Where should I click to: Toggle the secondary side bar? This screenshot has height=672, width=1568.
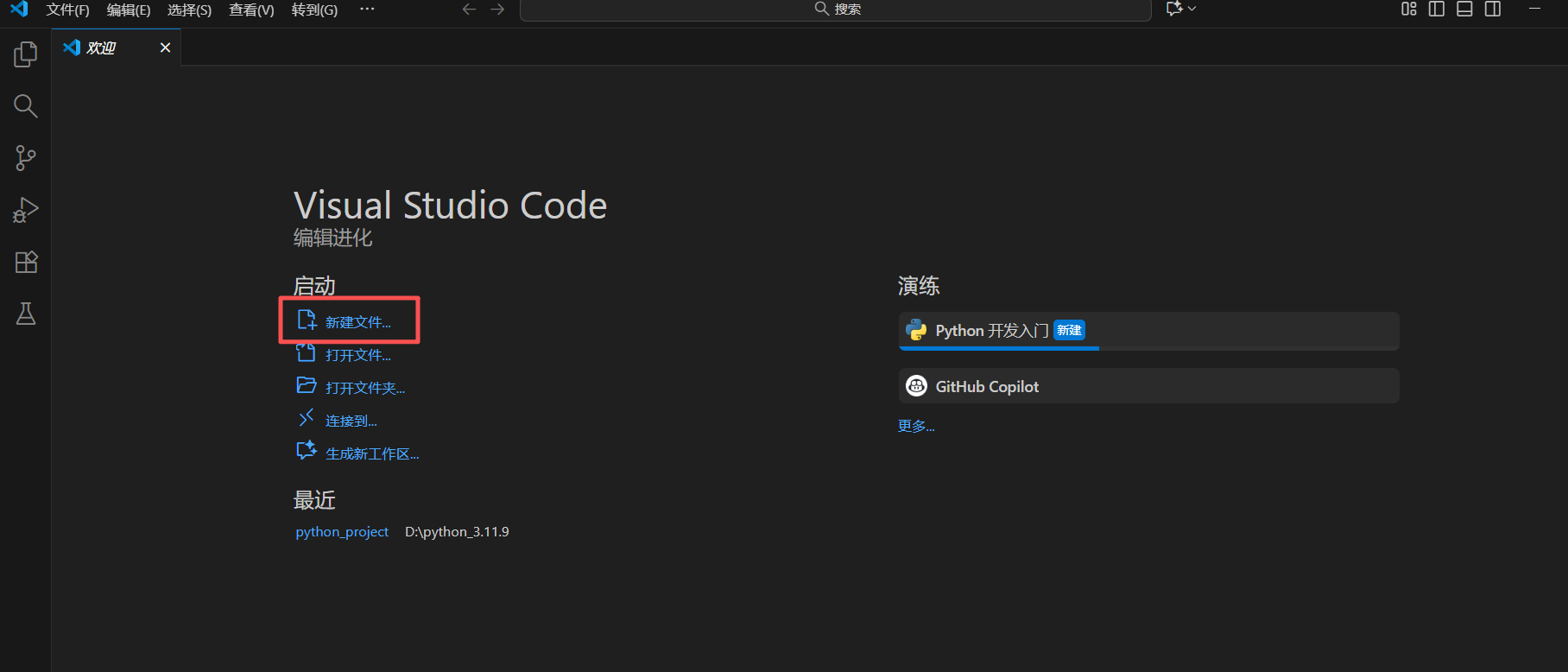point(1492,9)
